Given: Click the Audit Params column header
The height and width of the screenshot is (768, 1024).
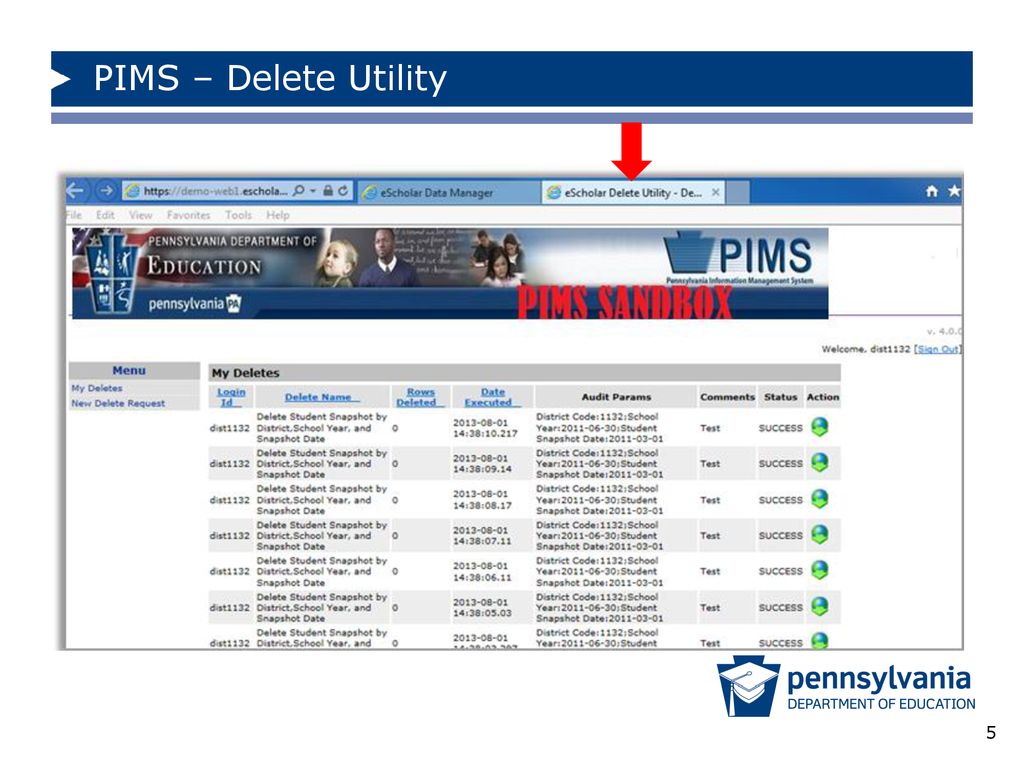Looking at the screenshot, I should tap(616, 397).
